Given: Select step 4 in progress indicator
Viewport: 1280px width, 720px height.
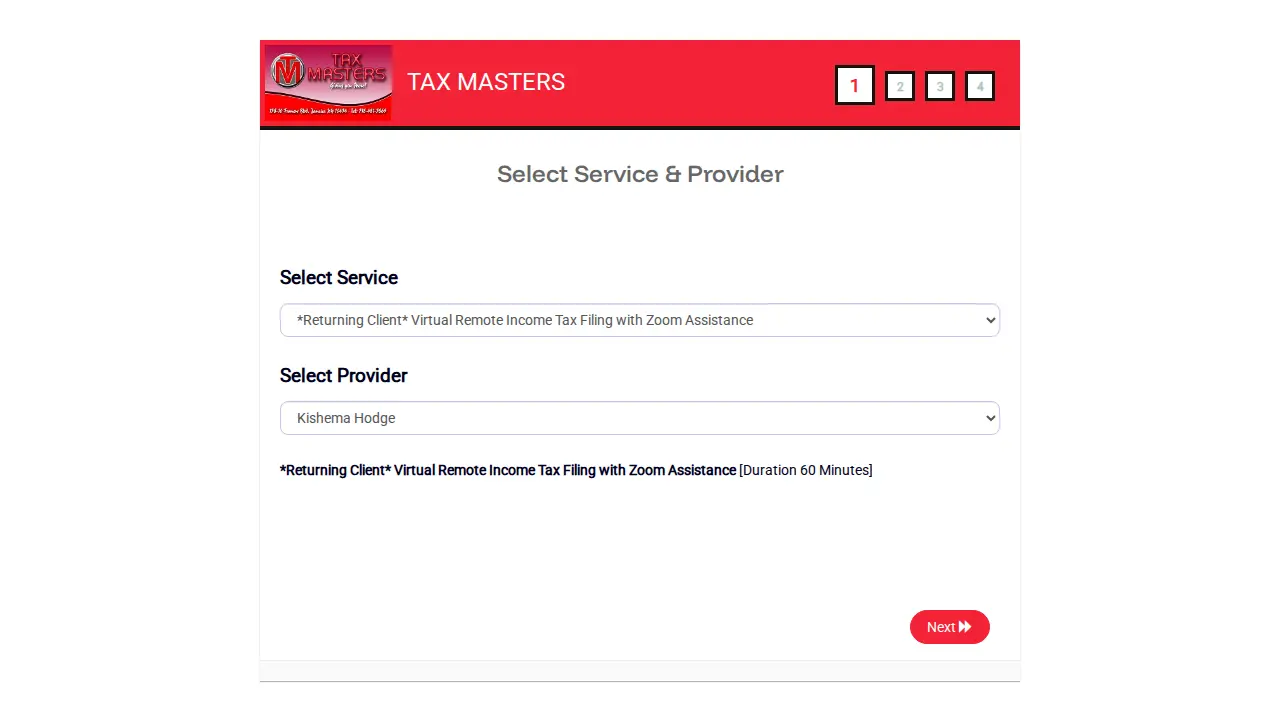Looking at the screenshot, I should (x=980, y=87).
